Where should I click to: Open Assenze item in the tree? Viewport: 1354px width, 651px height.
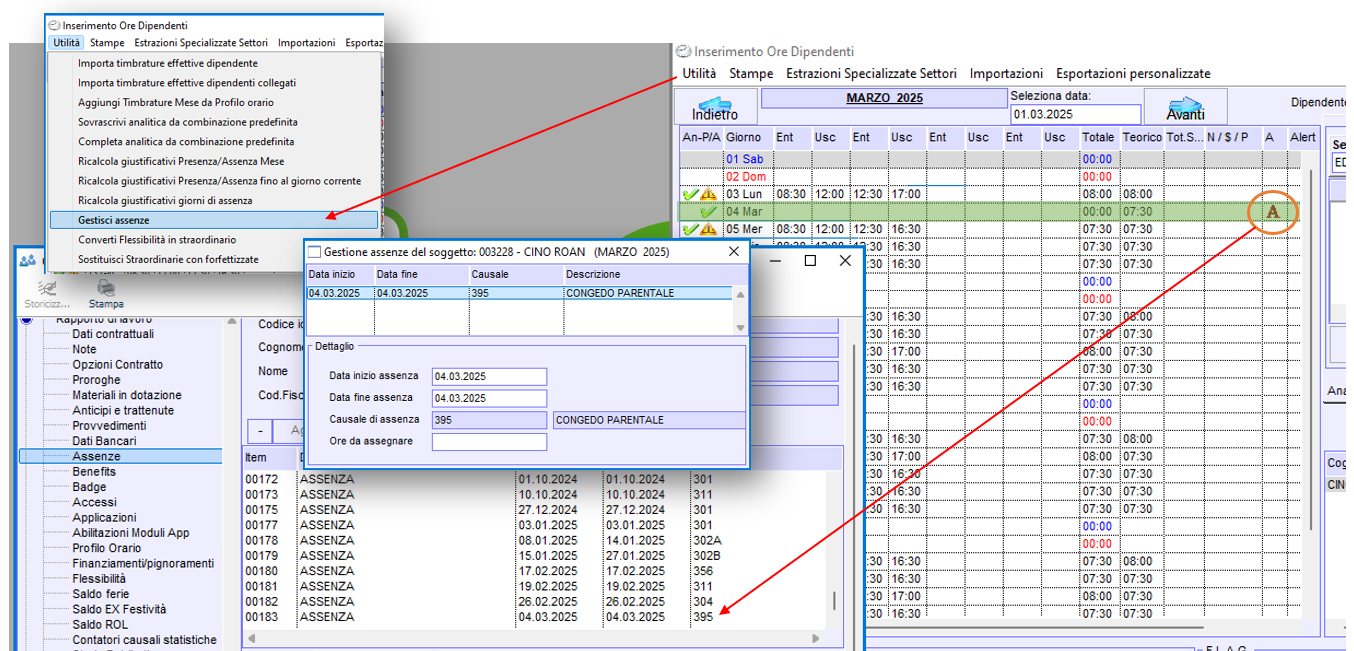96,456
